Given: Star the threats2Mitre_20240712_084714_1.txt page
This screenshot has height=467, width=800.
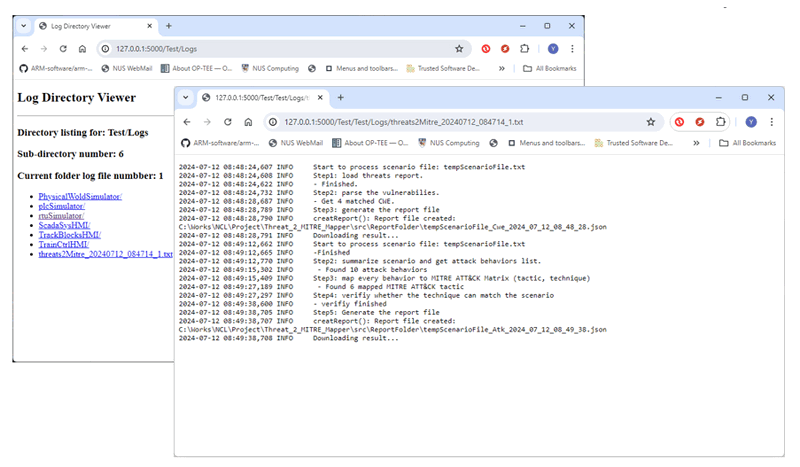Looking at the screenshot, I should [651, 122].
